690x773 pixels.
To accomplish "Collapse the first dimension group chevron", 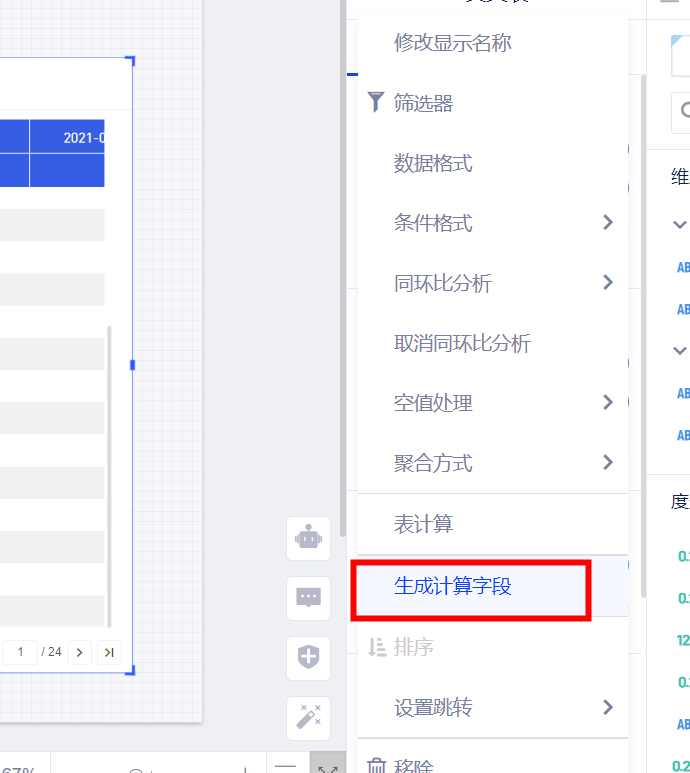I will 680,225.
